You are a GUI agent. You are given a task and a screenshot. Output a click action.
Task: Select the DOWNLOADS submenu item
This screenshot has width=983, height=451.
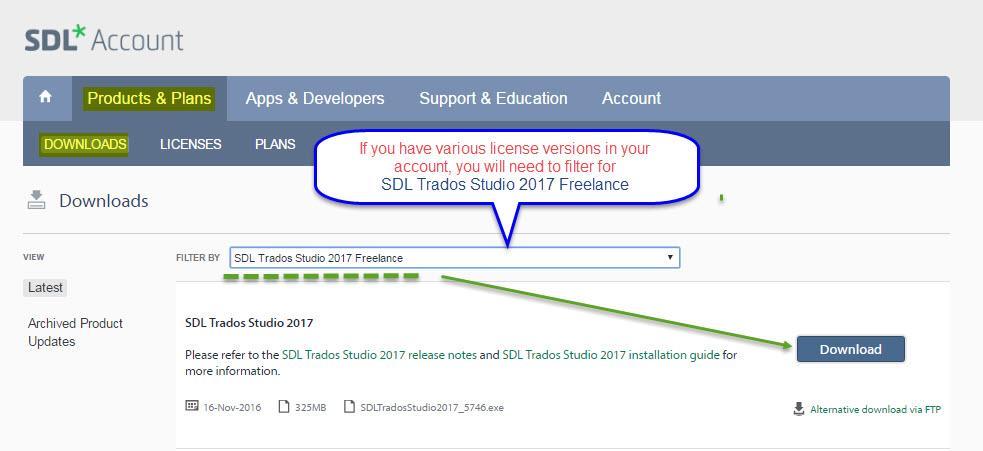point(85,144)
